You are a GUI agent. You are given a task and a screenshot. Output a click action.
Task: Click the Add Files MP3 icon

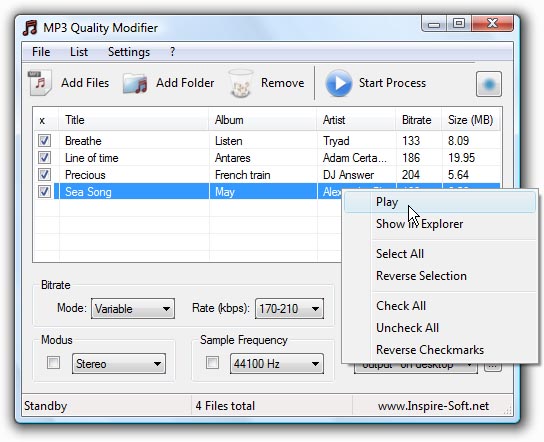coord(40,83)
